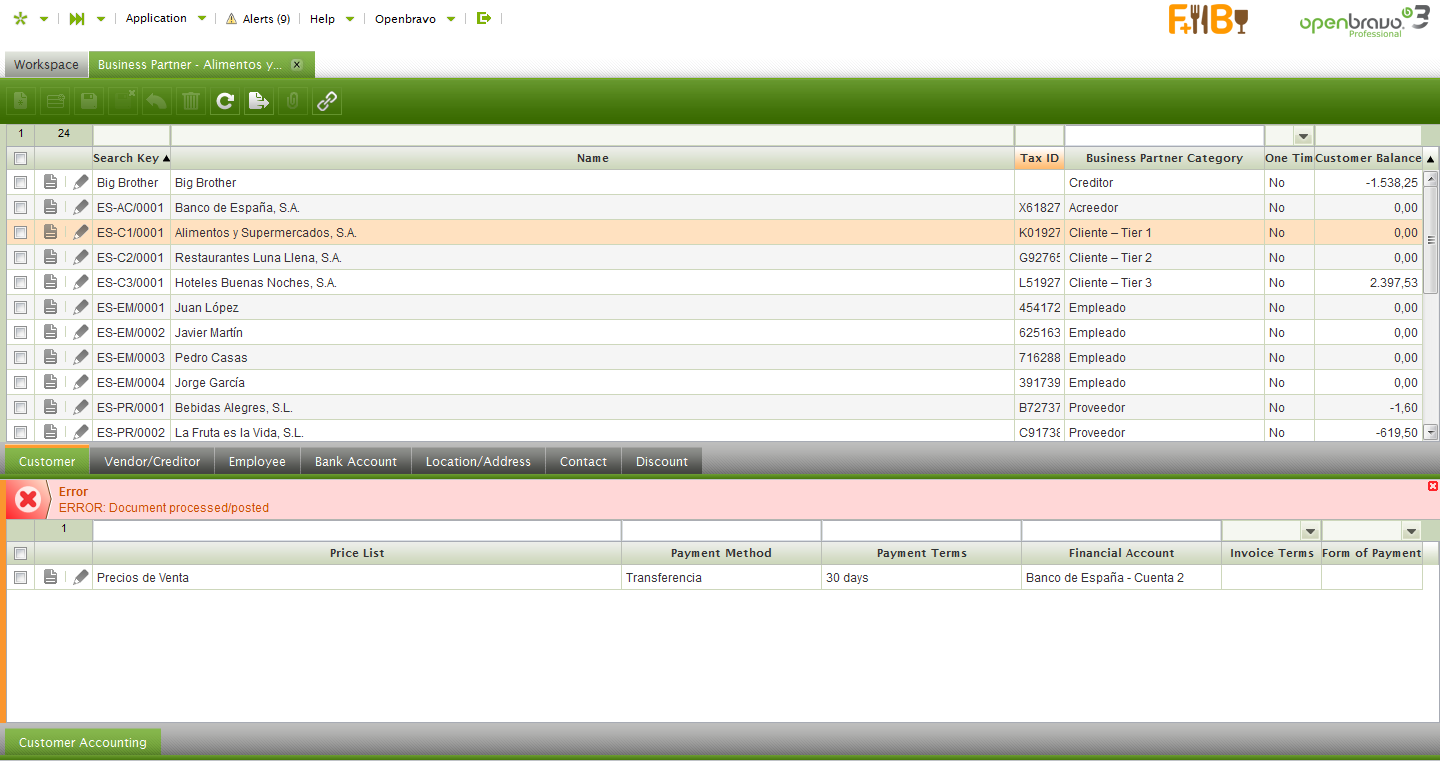Select the Precios de Venta row checkbox
Image resolution: width=1440 pixels, height=761 pixels.
click(x=20, y=578)
